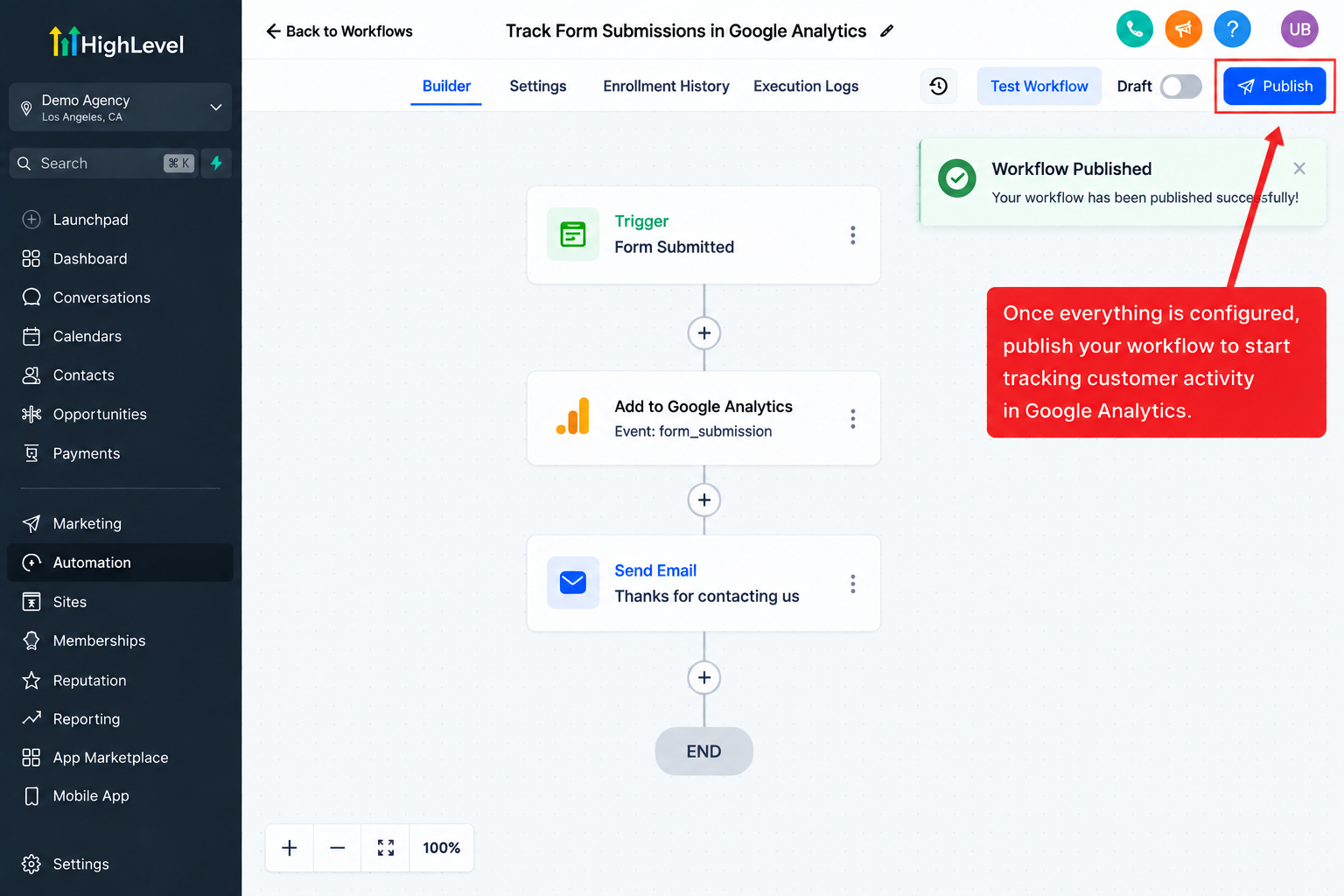Add step below the Trigger node
Screen dimensions: 1344x896
[x=704, y=332]
